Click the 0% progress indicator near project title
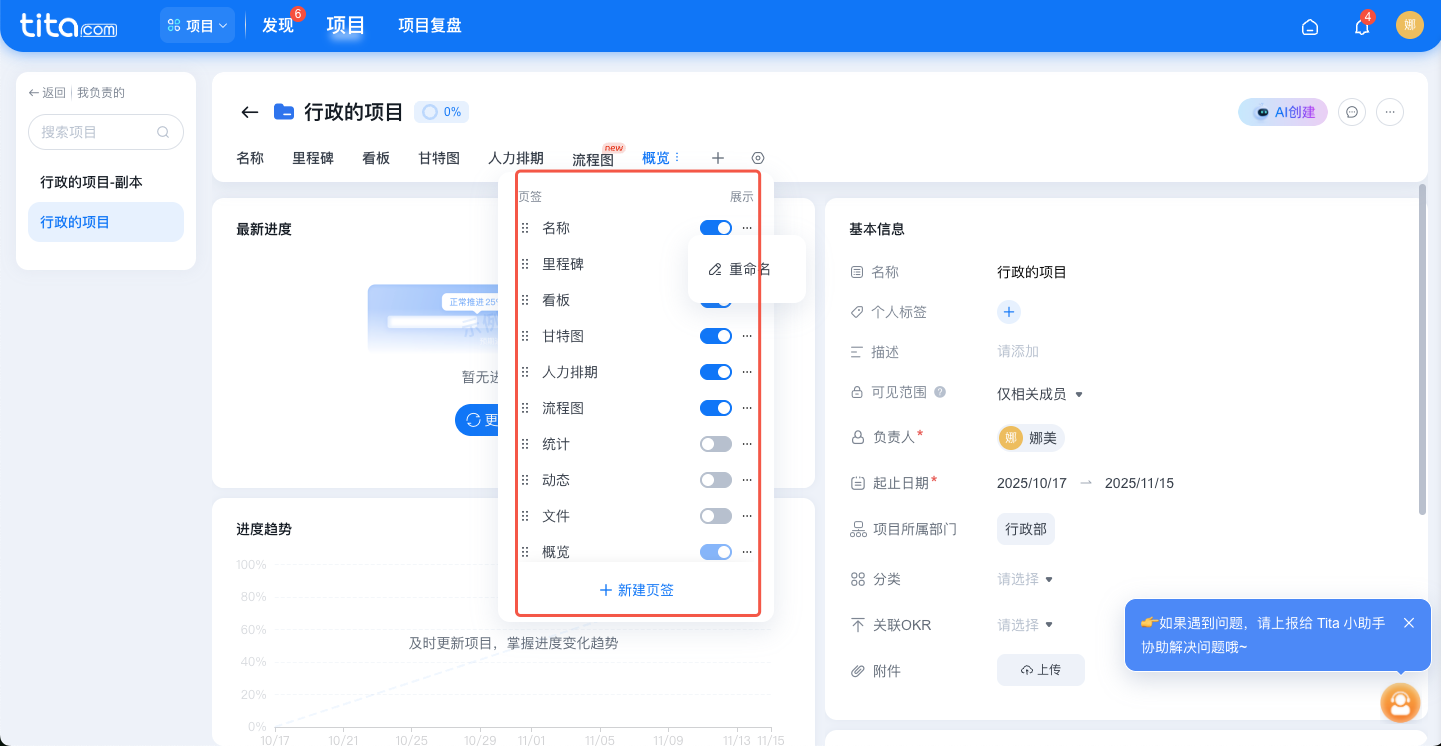 (x=441, y=112)
